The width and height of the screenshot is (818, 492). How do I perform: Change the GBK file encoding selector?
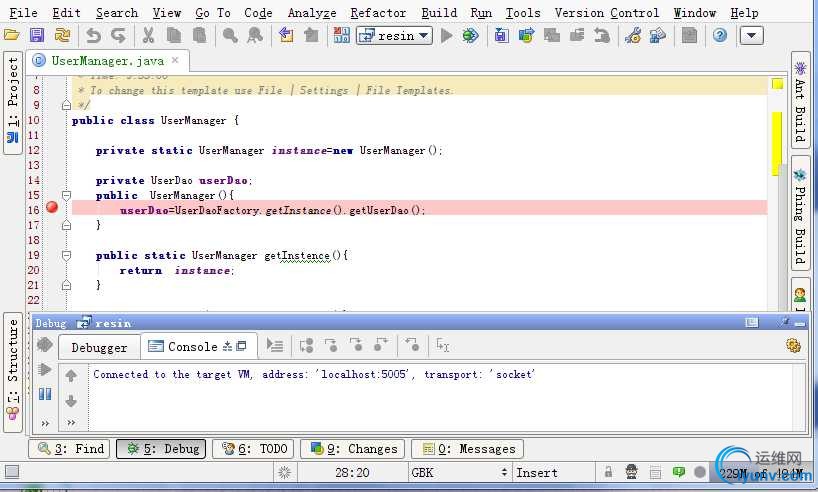pos(459,473)
